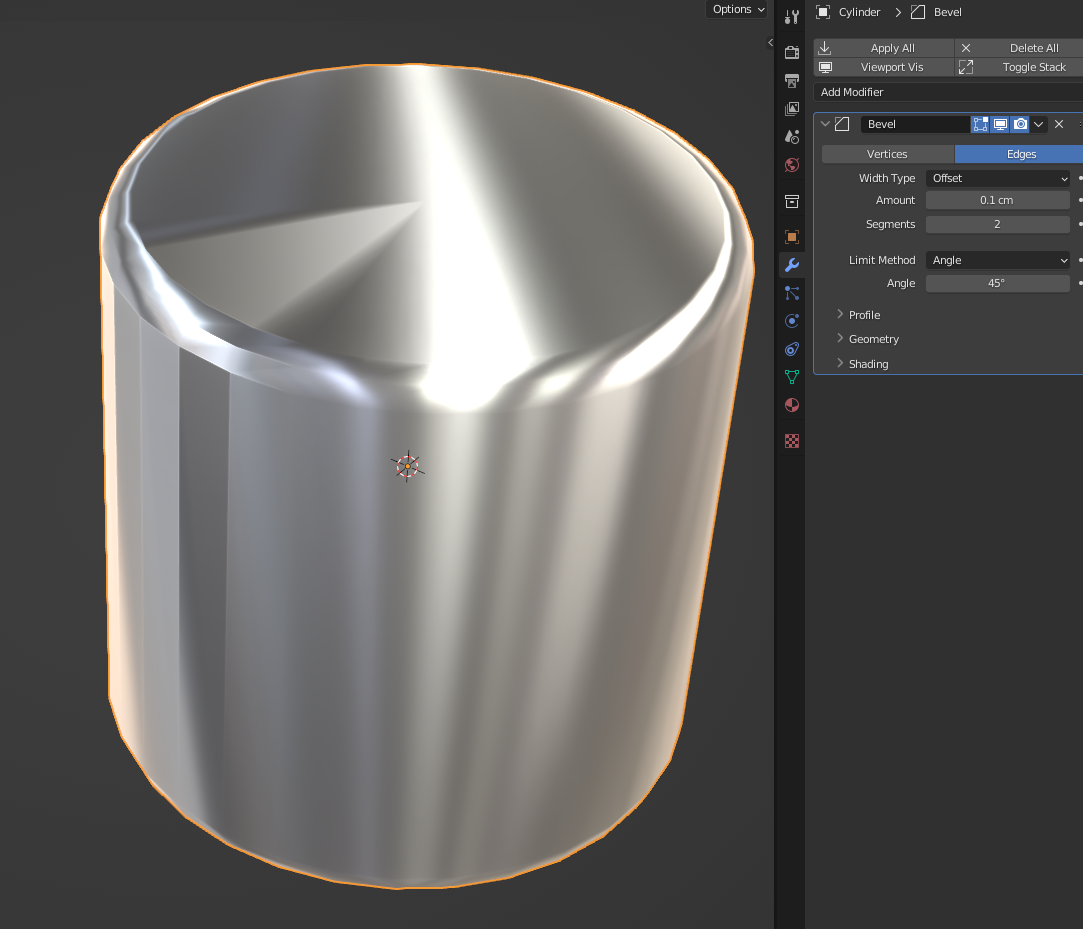
Task: Click the bevel Amount value field
Action: (x=997, y=200)
